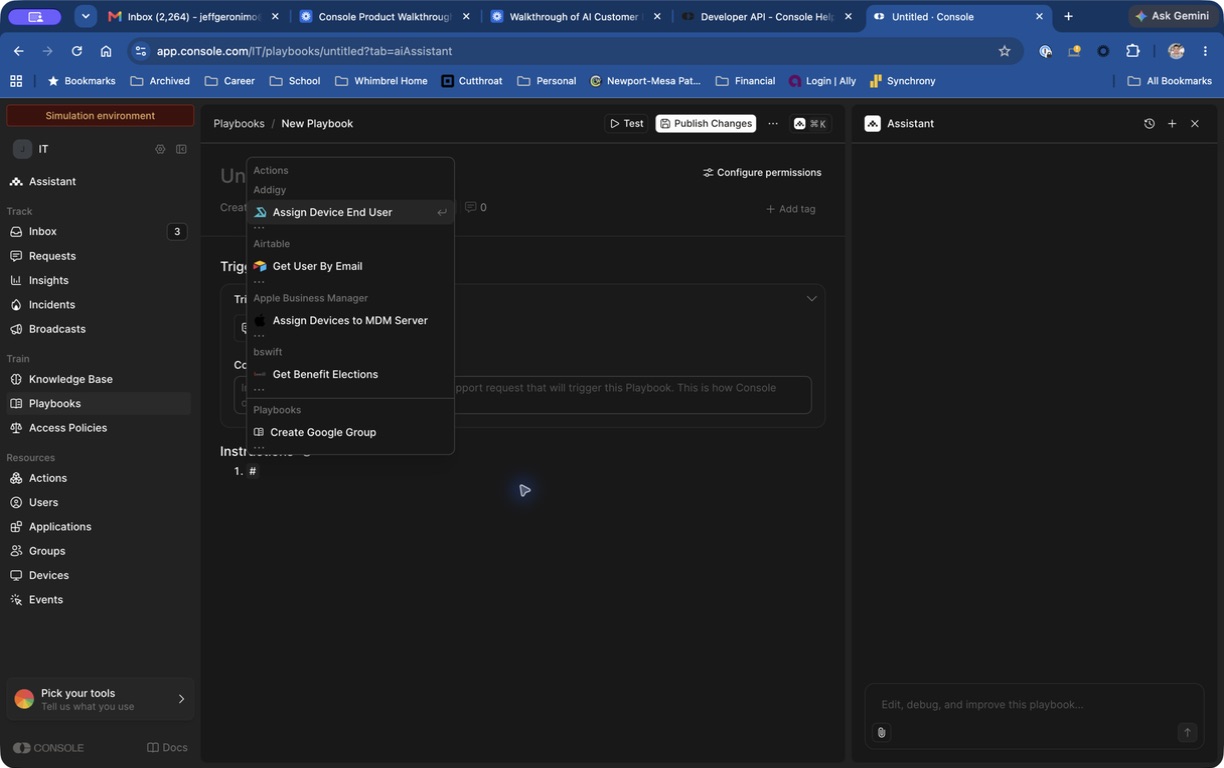Image resolution: width=1224 pixels, height=768 pixels.
Task: Select Get User By Email action
Action: (350, 266)
